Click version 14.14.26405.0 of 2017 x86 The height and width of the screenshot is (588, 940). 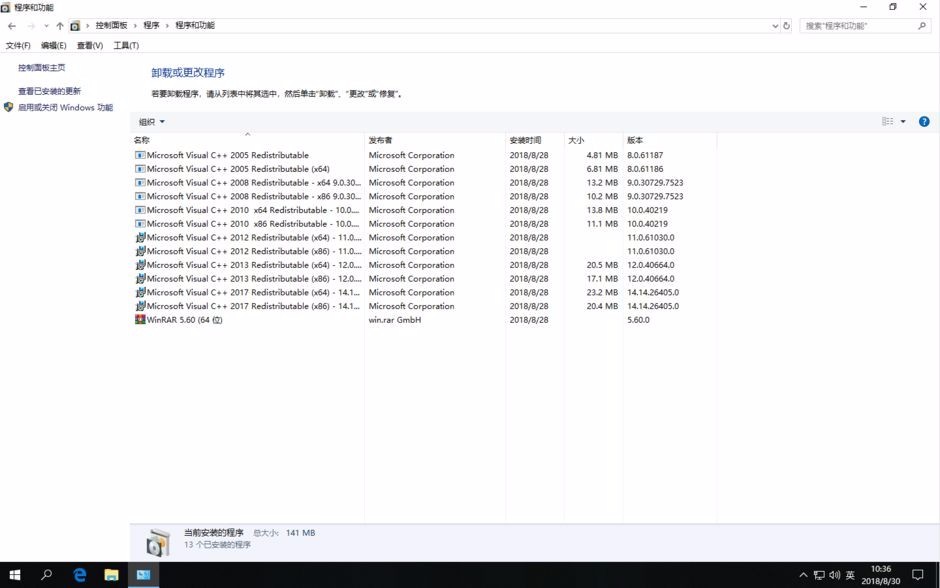click(x=653, y=306)
